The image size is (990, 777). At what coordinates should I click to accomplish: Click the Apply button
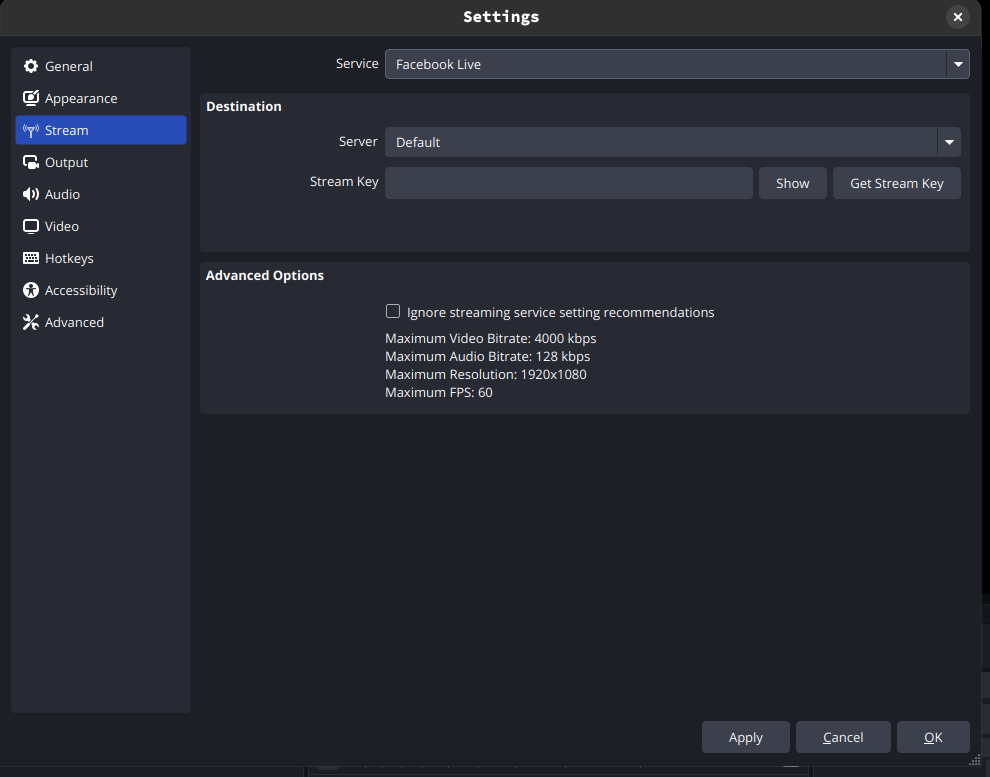(745, 737)
